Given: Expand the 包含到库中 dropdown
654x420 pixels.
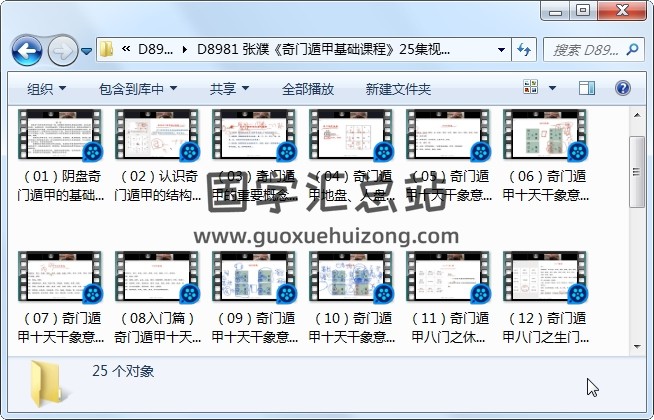Looking at the screenshot, I should click(137, 89).
